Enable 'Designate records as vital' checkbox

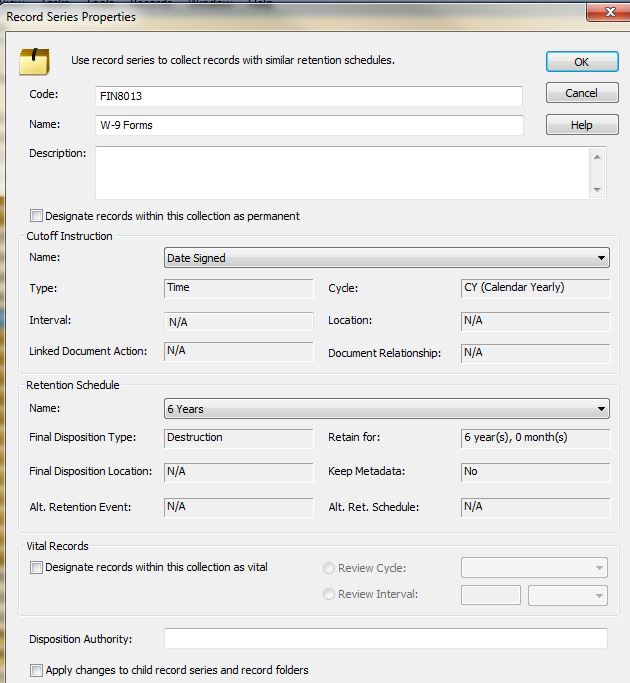click(37, 568)
